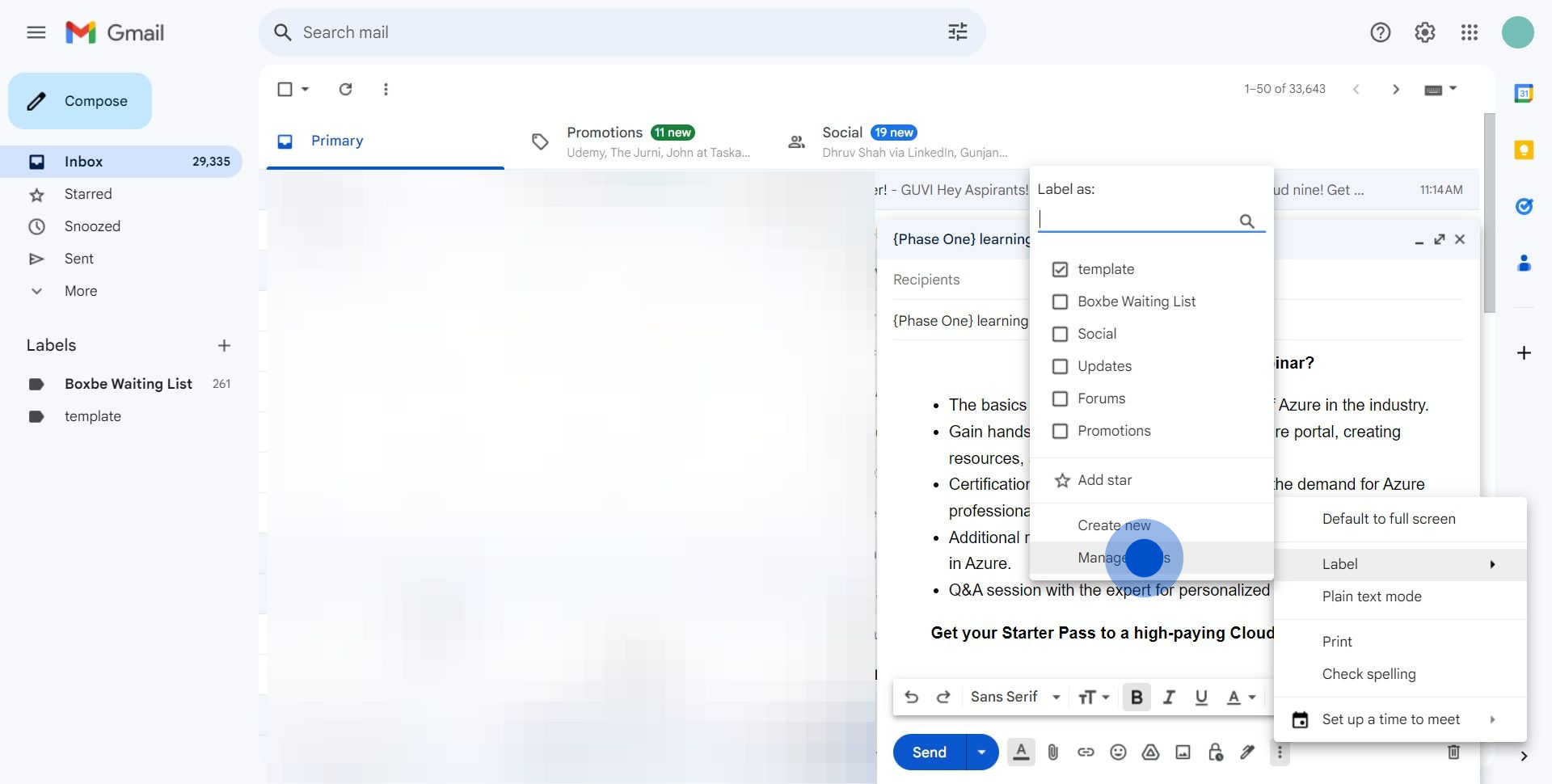Open the Google apps grid
1552x784 pixels.
tap(1470, 32)
